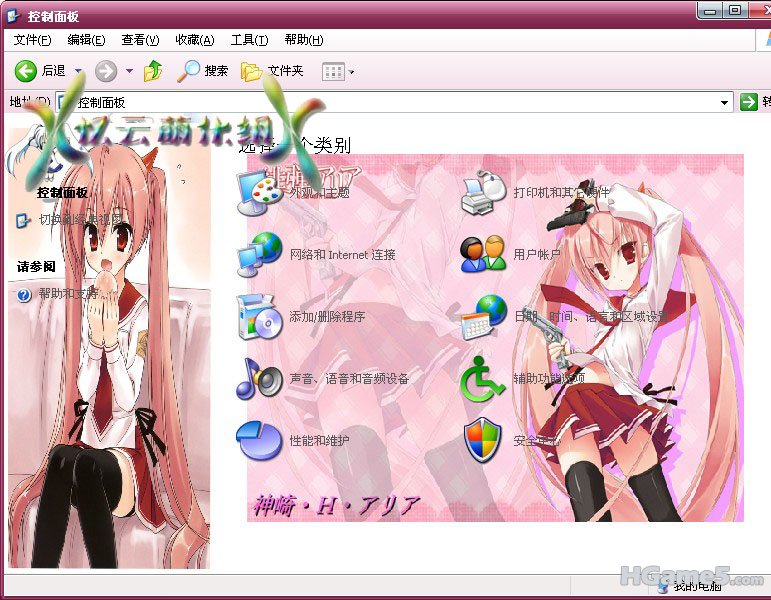Viewport: 771px width, 600px height.
Task: Open the 声音、语音和音频设备 link
Action: pos(349,379)
